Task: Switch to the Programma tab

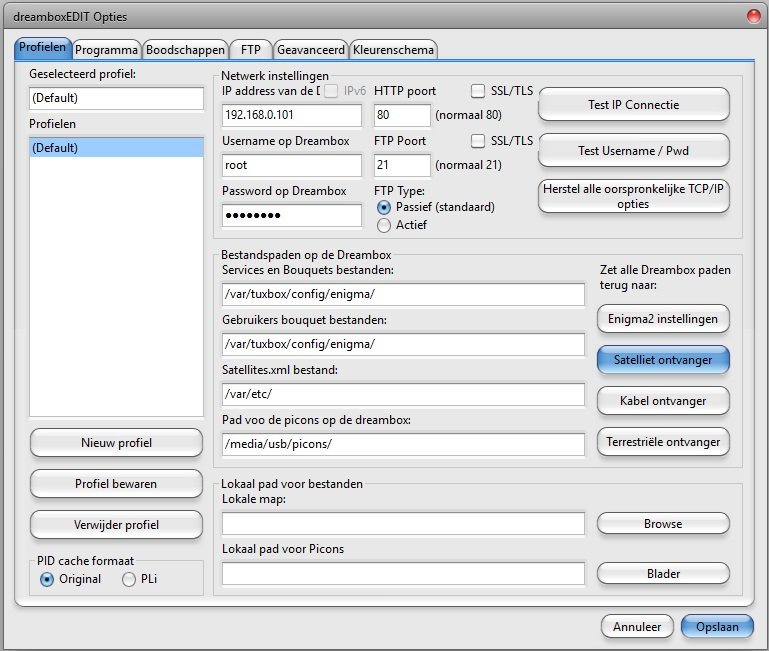Action: pyautogui.click(x=106, y=49)
